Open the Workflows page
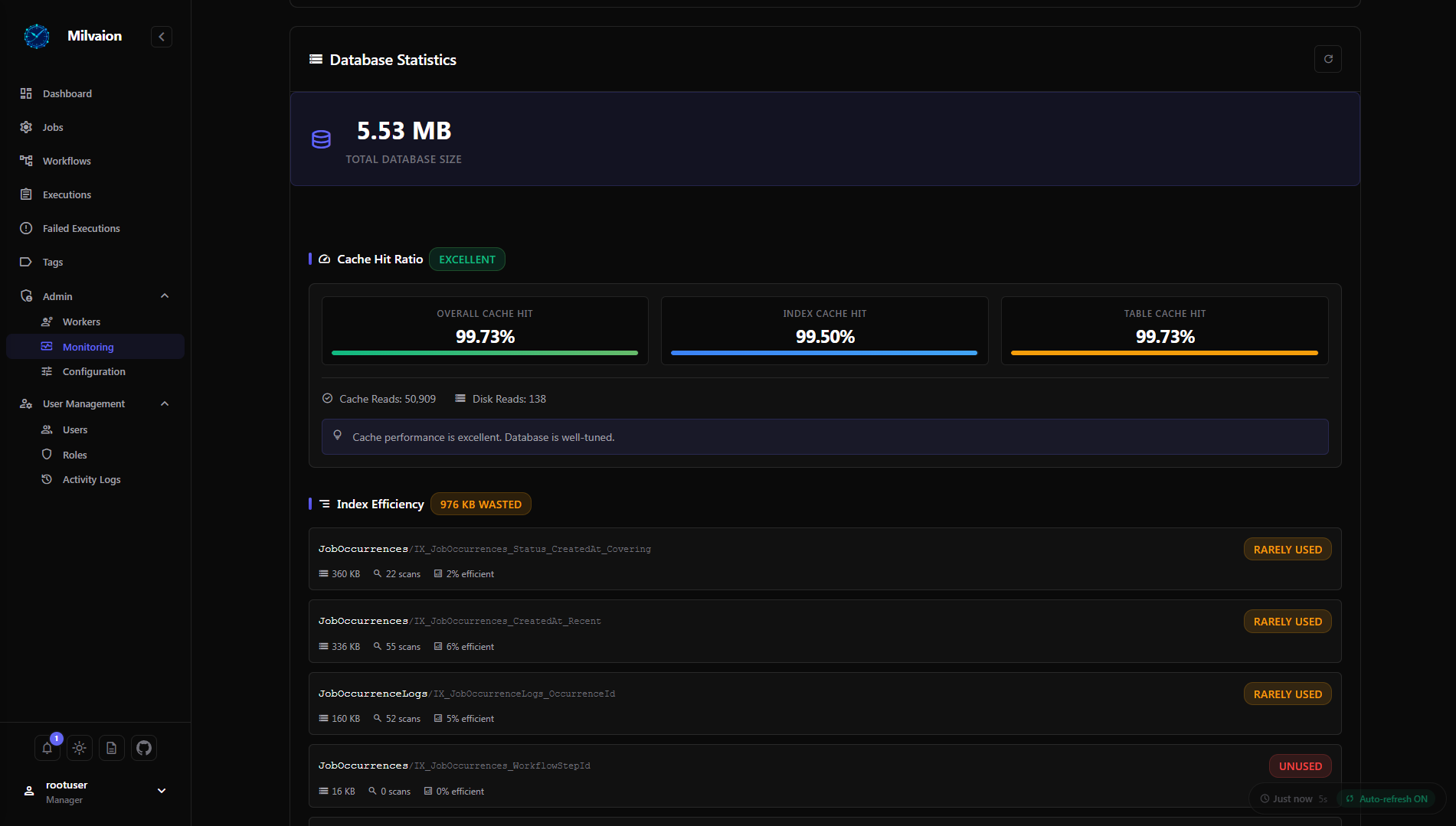This screenshot has height=826, width=1456. point(67,161)
